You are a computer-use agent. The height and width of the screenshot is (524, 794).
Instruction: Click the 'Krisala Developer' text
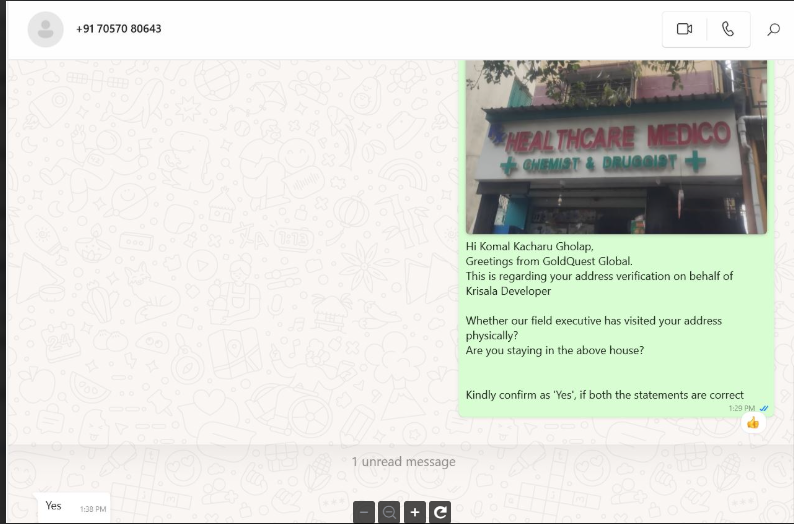pos(508,291)
